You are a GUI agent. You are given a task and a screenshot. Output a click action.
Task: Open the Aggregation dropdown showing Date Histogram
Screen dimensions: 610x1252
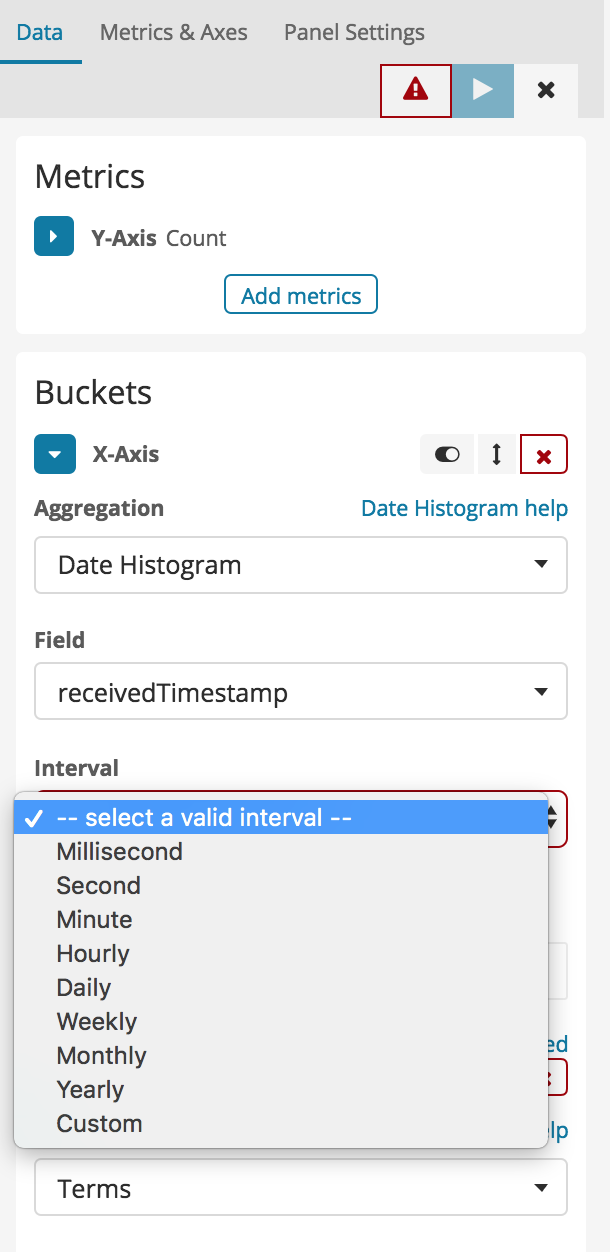pyautogui.click(x=300, y=565)
